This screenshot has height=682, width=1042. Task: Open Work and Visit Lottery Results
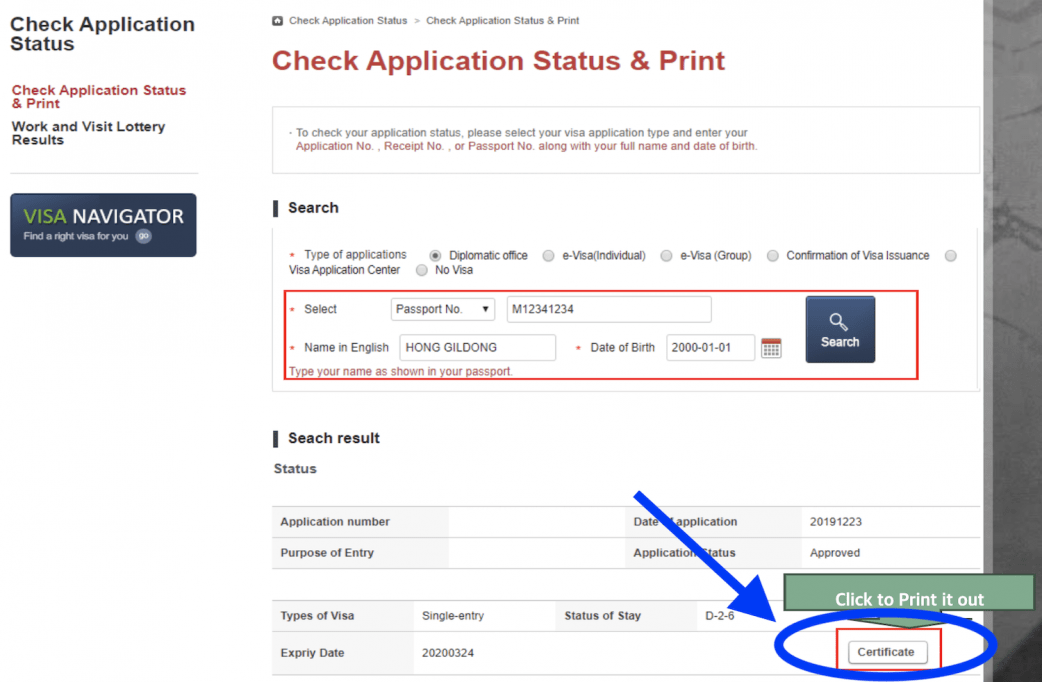pyautogui.click(x=88, y=133)
